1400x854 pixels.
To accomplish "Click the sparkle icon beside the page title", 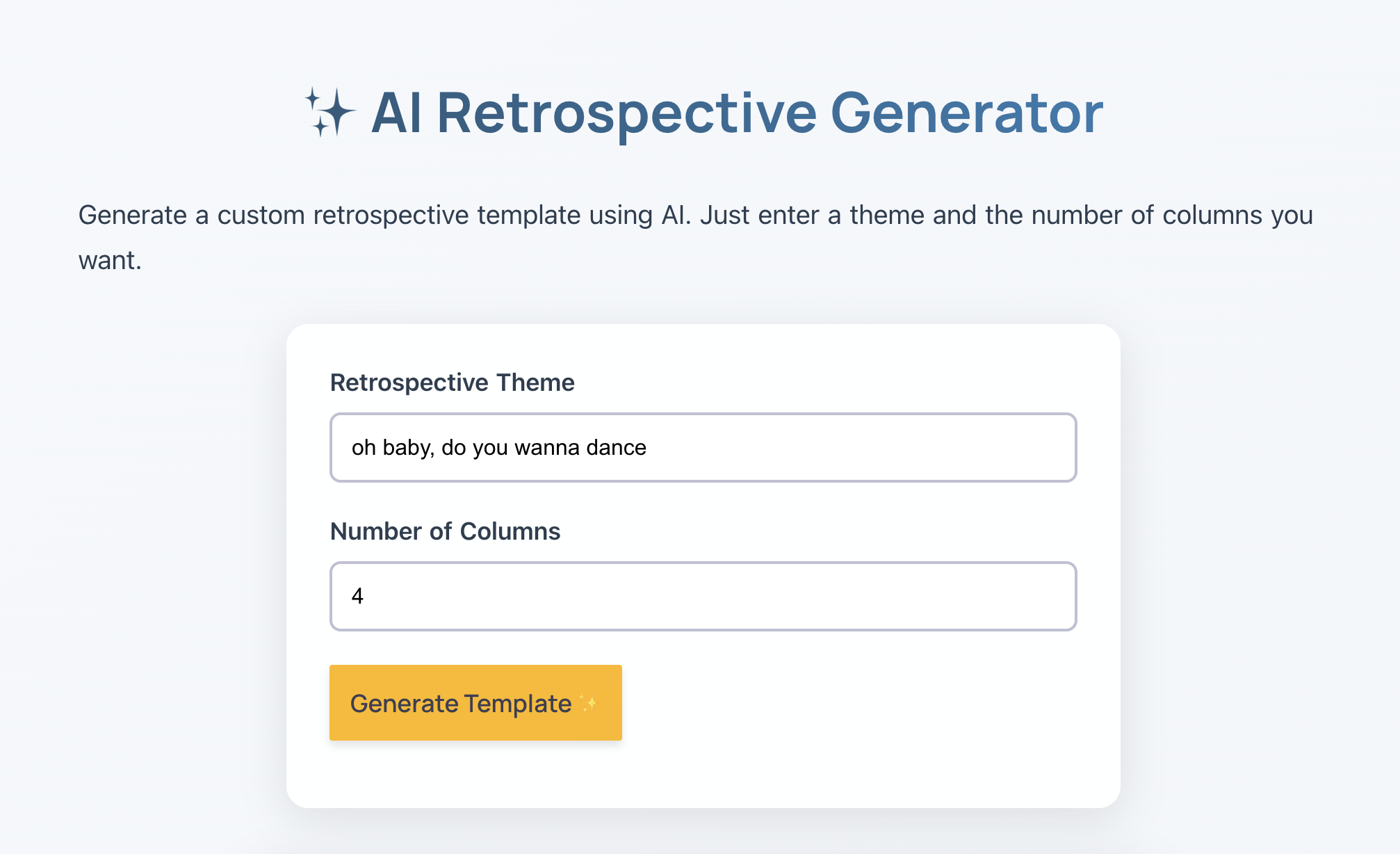I will [x=329, y=113].
